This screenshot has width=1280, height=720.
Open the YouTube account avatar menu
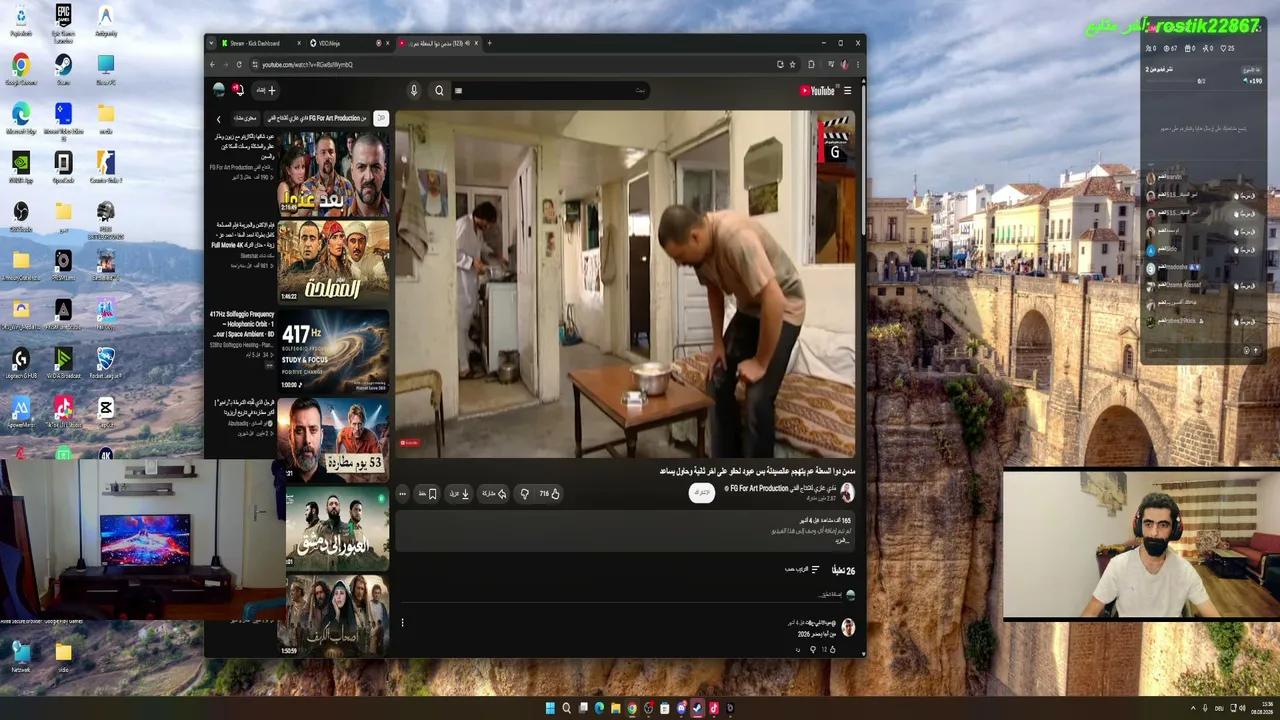219,90
